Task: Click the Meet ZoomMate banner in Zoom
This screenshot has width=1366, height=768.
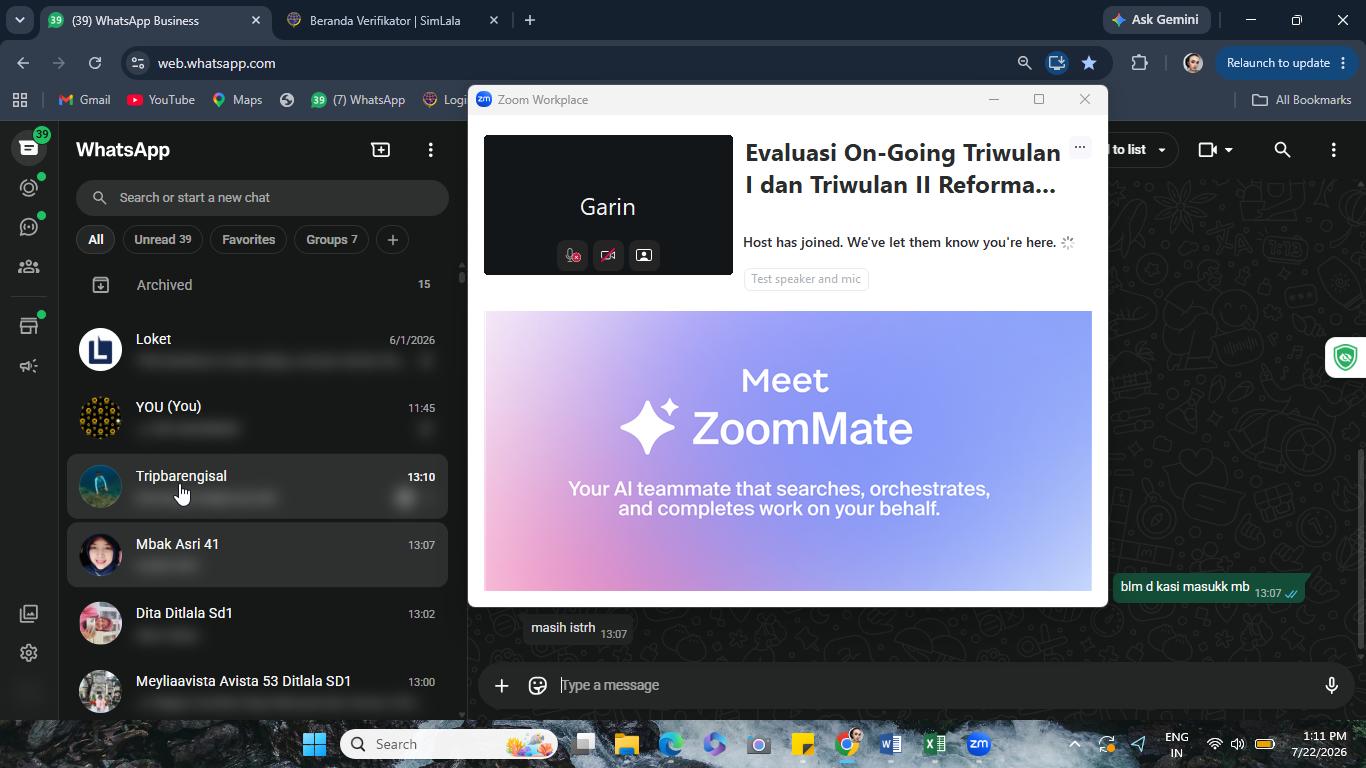Action: click(788, 451)
